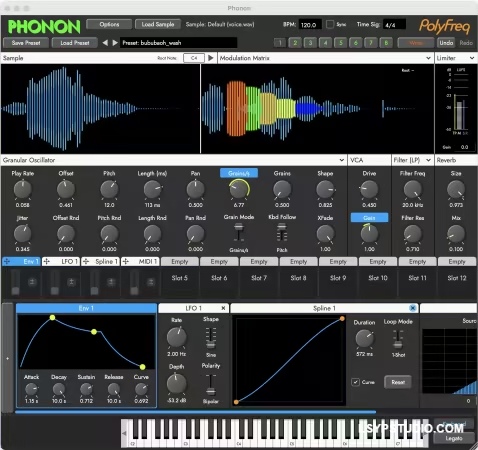Click the Pitch knob
Screen dimensions: 478x450
pyautogui.click(x=109, y=189)
